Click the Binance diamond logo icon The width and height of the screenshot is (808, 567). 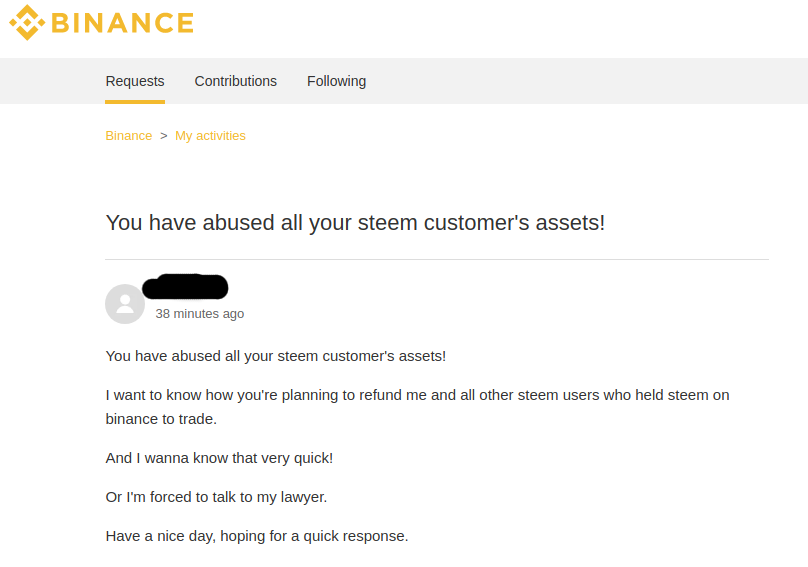pos(27,22)
